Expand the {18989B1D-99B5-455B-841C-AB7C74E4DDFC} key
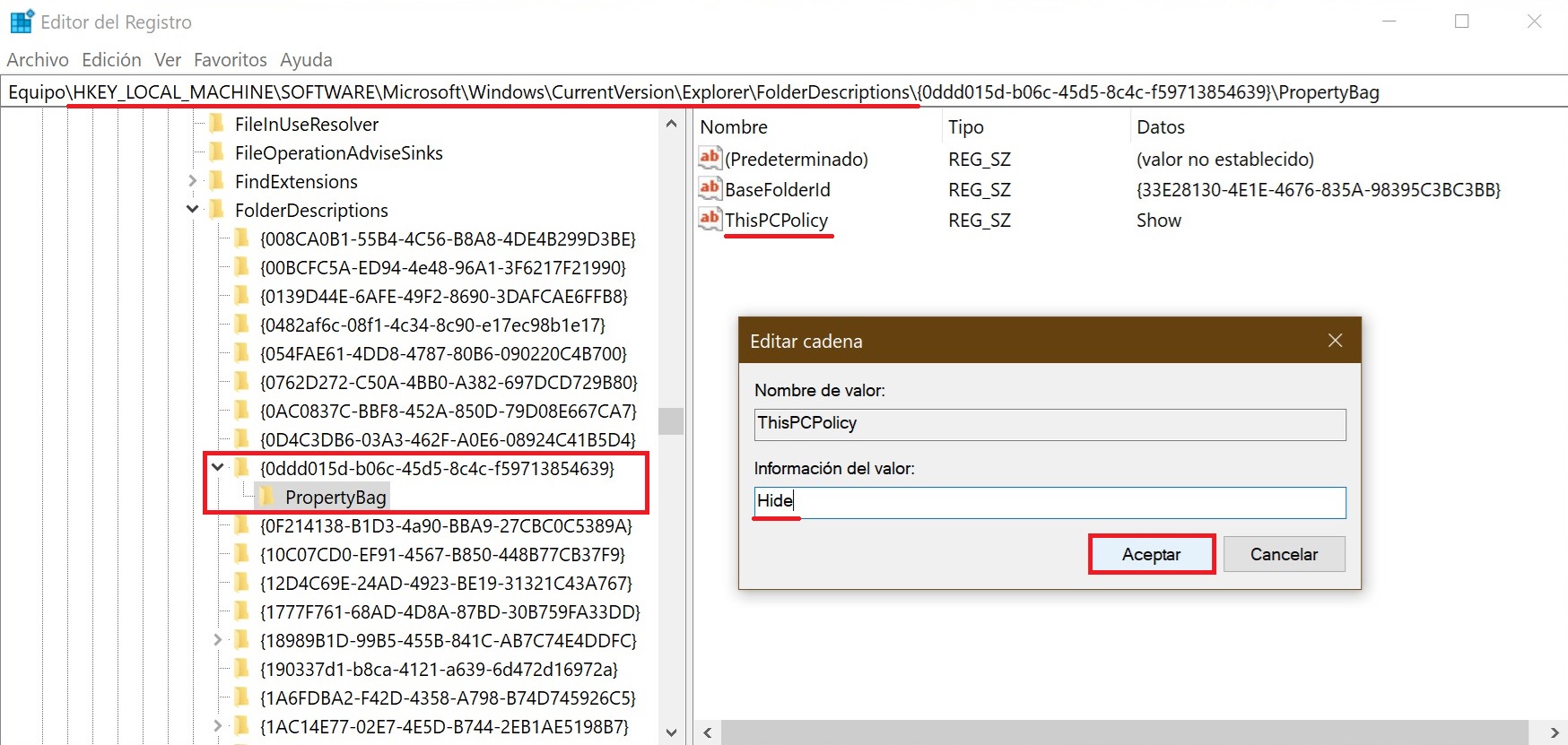Screen dimensions: 1568x745 (x=217, y=640)
